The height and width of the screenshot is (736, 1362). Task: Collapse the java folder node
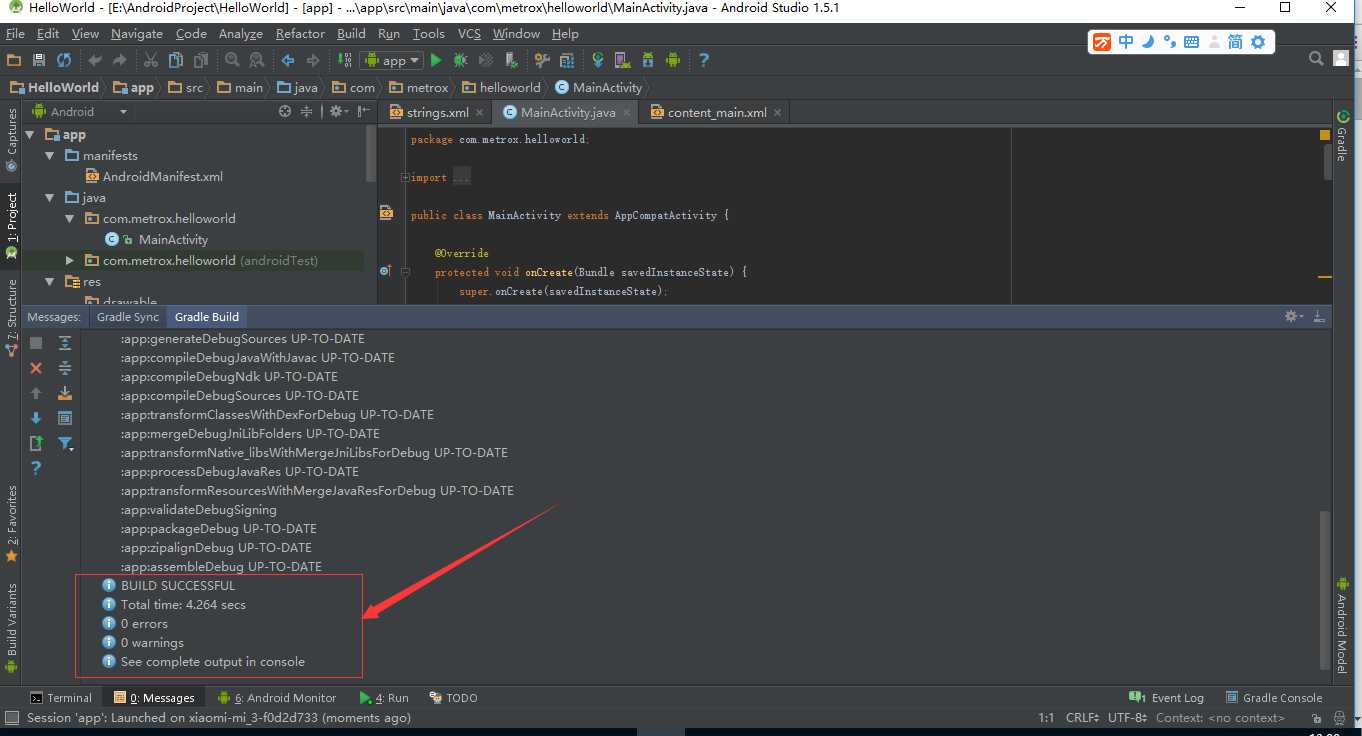point(50,197)
